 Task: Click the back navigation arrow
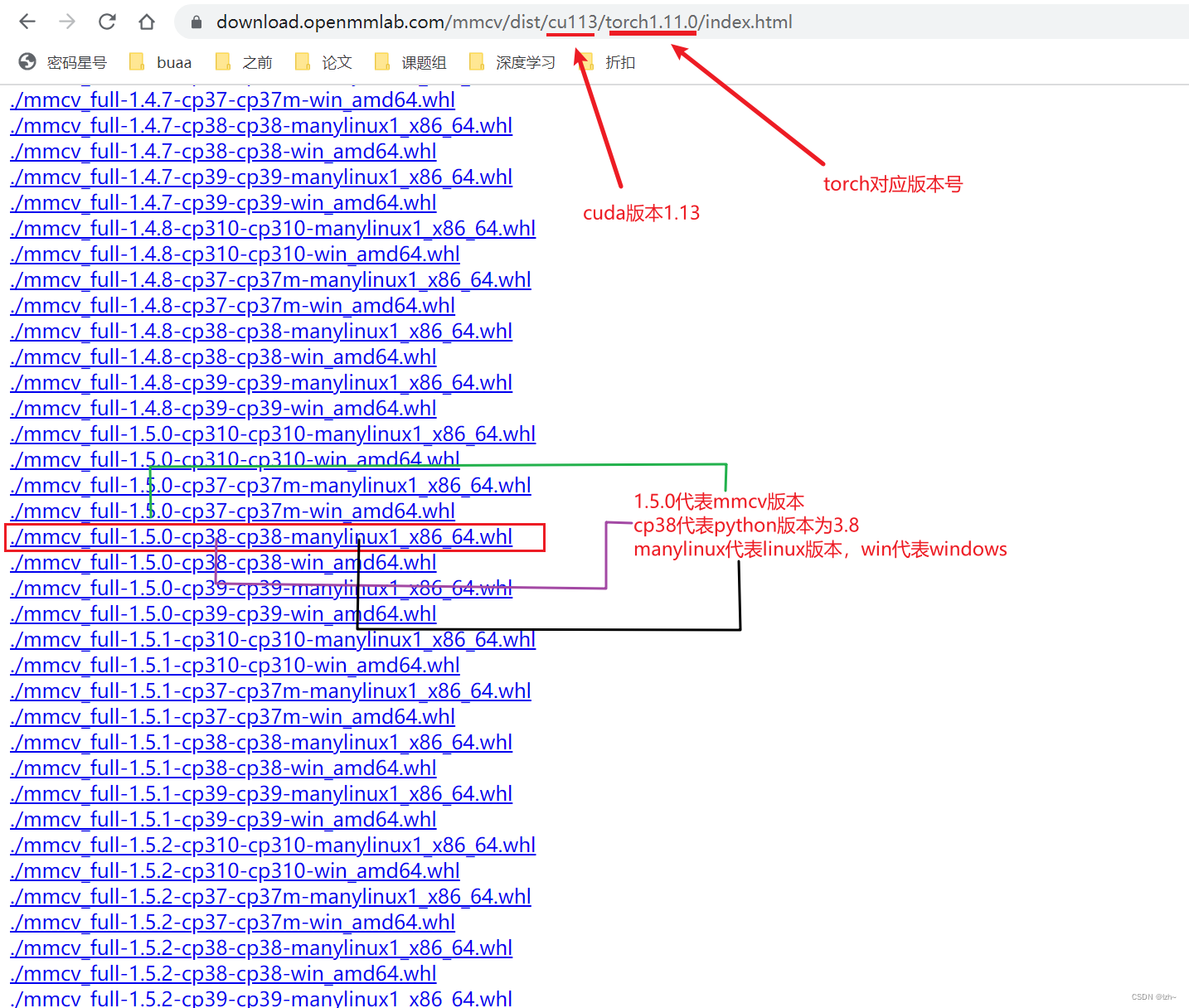27,22
